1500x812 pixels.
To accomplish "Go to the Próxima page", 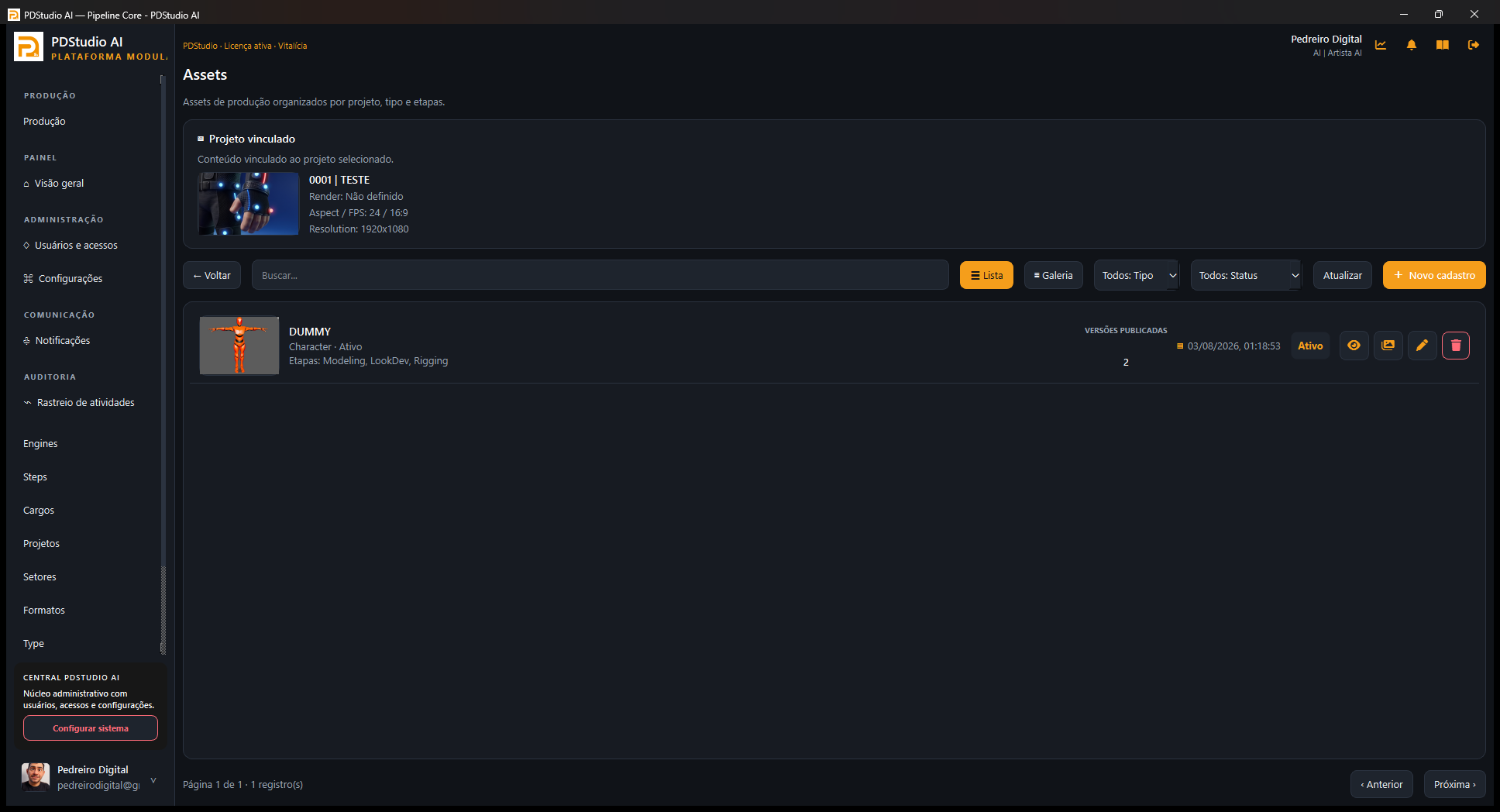I will 1454,784.
